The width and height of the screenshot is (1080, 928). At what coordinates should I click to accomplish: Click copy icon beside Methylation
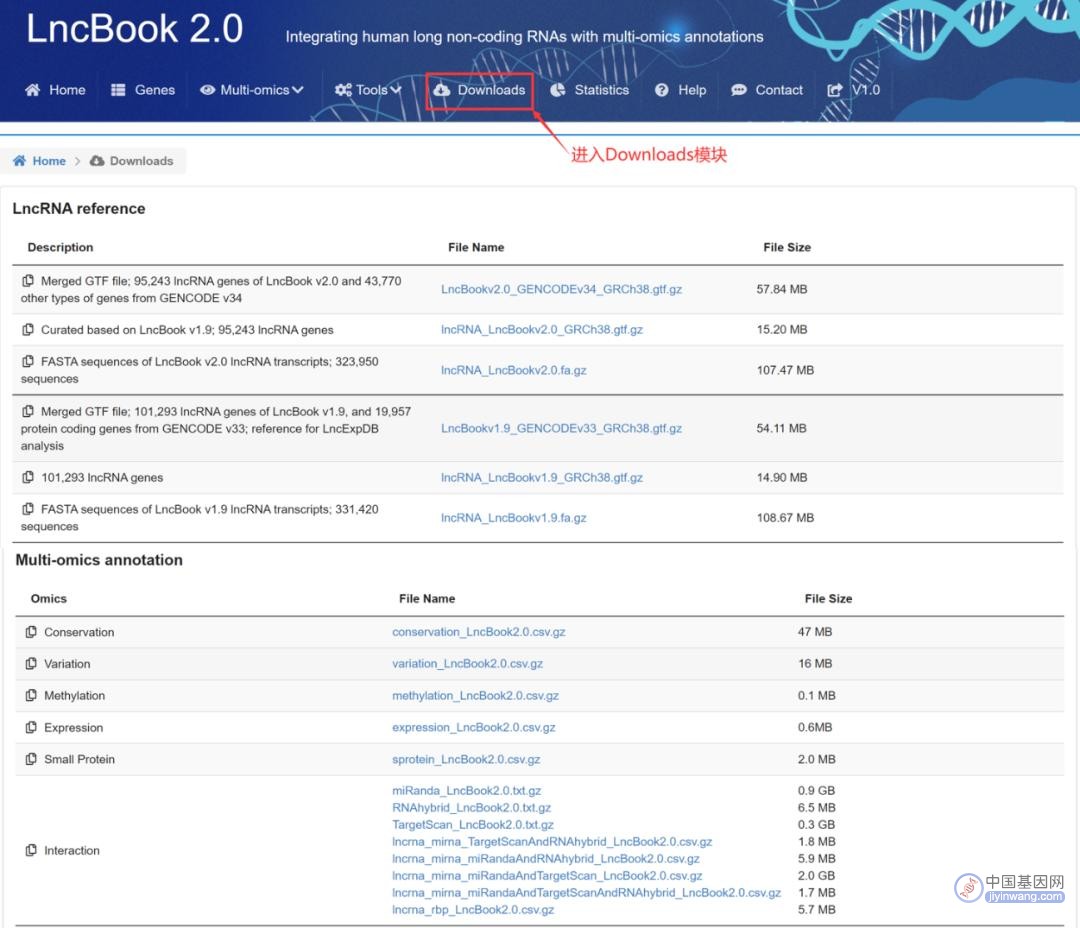coord(31,696)
